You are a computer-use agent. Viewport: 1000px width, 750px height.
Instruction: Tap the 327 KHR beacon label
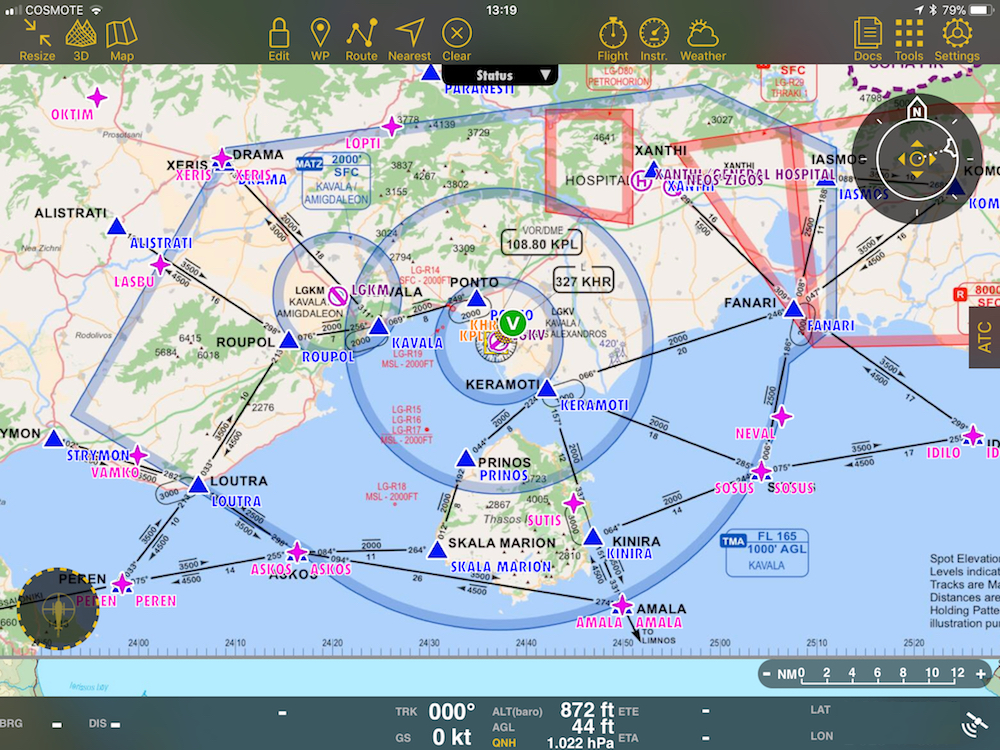(x=584, y=280)
